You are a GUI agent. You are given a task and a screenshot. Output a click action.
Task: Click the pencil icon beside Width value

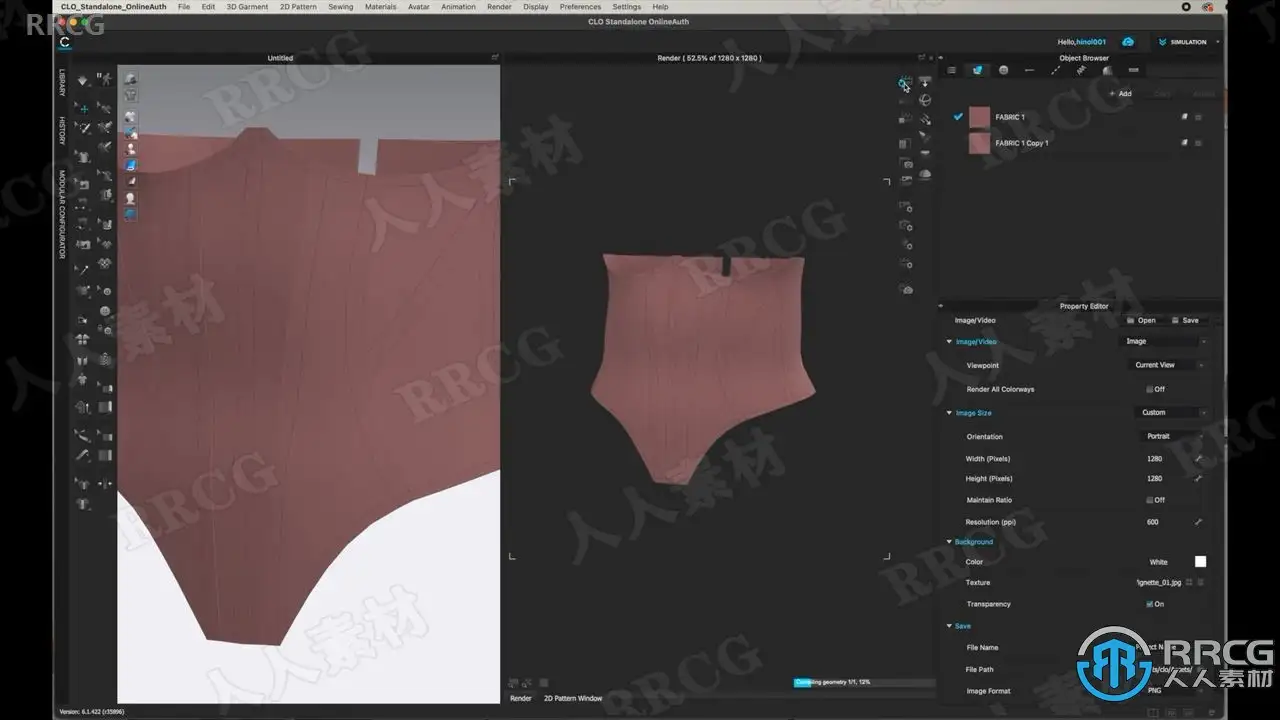[x=1198, y=459]
